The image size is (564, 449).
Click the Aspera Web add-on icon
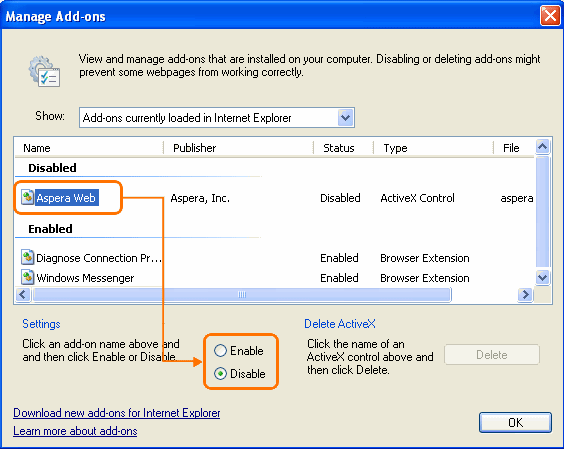(x=27, y=197)
